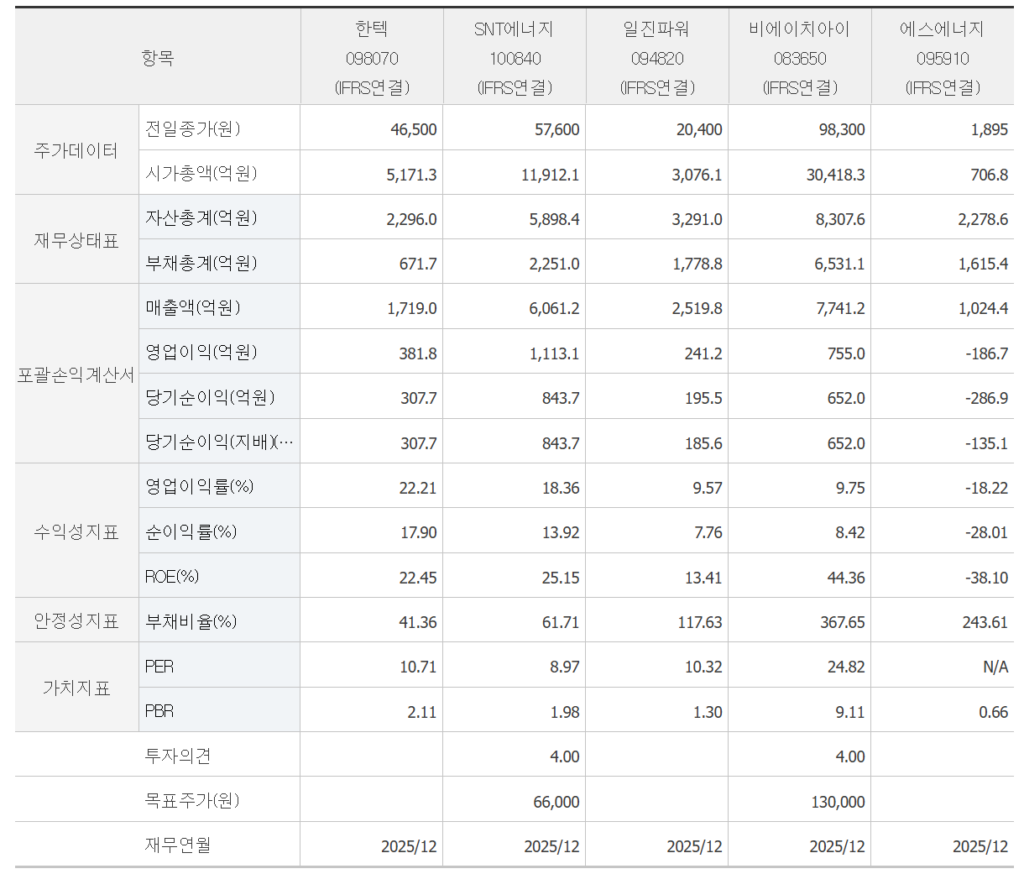
Task: Select total assets value 8,307.6
Action: 840,219
